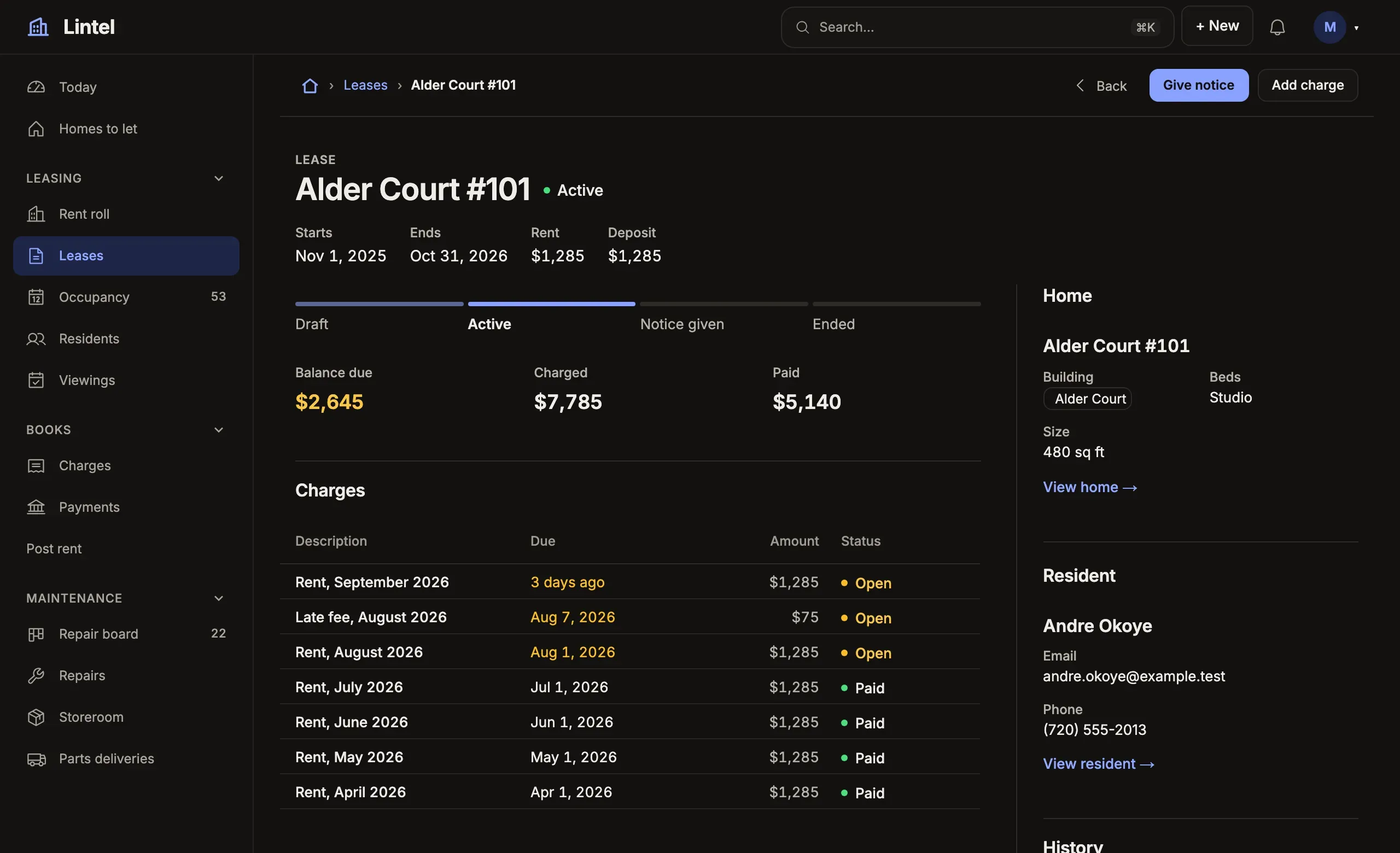
Task: Open the user avatar M dropdown
Action: (1336, 27)
